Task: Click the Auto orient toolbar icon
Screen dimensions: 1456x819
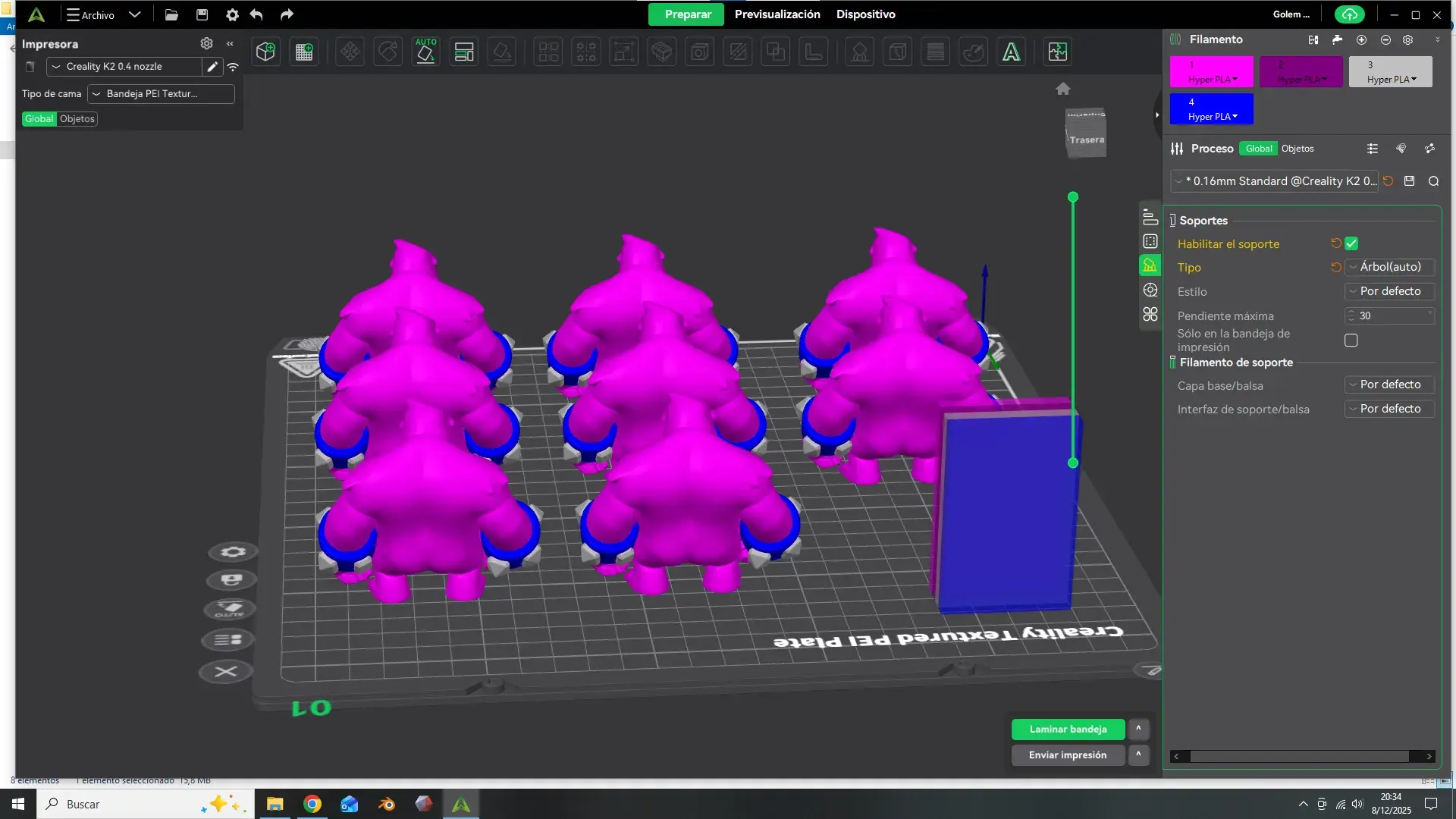Action: coord(426,52)
